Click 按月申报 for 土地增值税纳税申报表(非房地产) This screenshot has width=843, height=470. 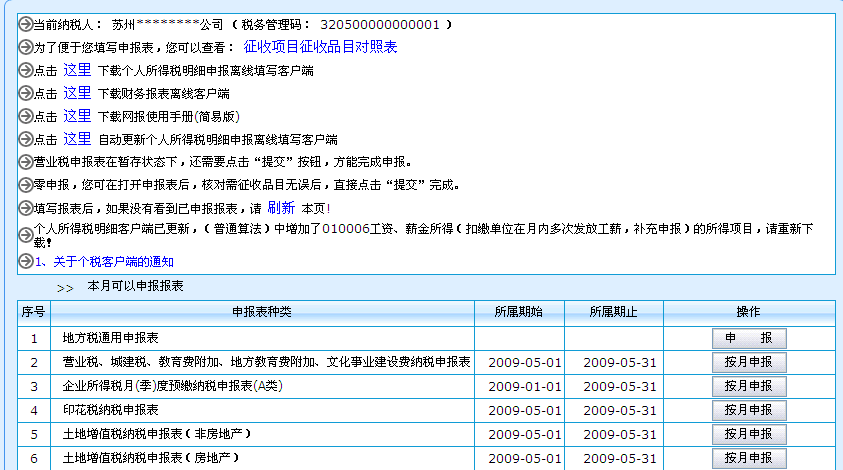pyautogui.click(x=749, y=434)
